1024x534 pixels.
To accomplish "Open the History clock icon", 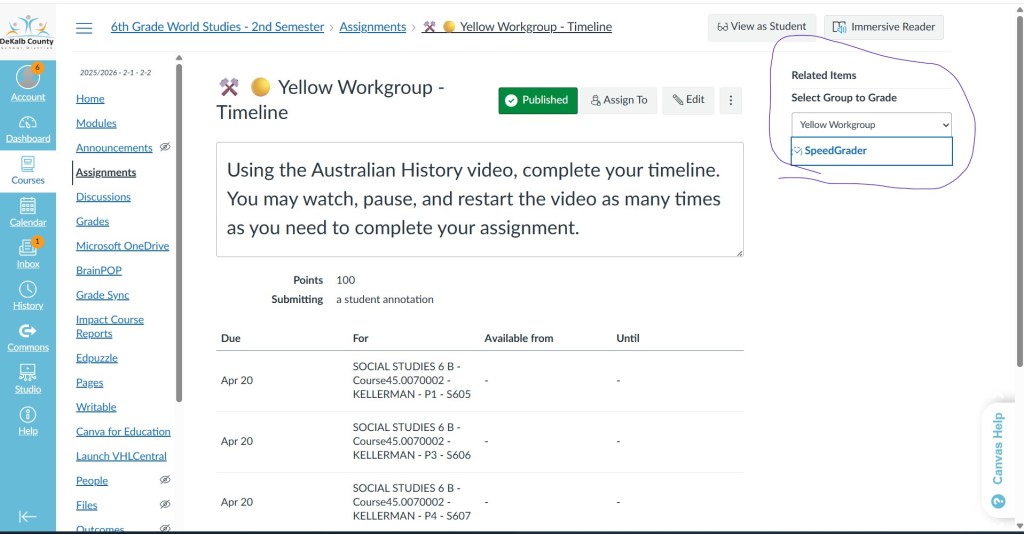I will (28, 289).
